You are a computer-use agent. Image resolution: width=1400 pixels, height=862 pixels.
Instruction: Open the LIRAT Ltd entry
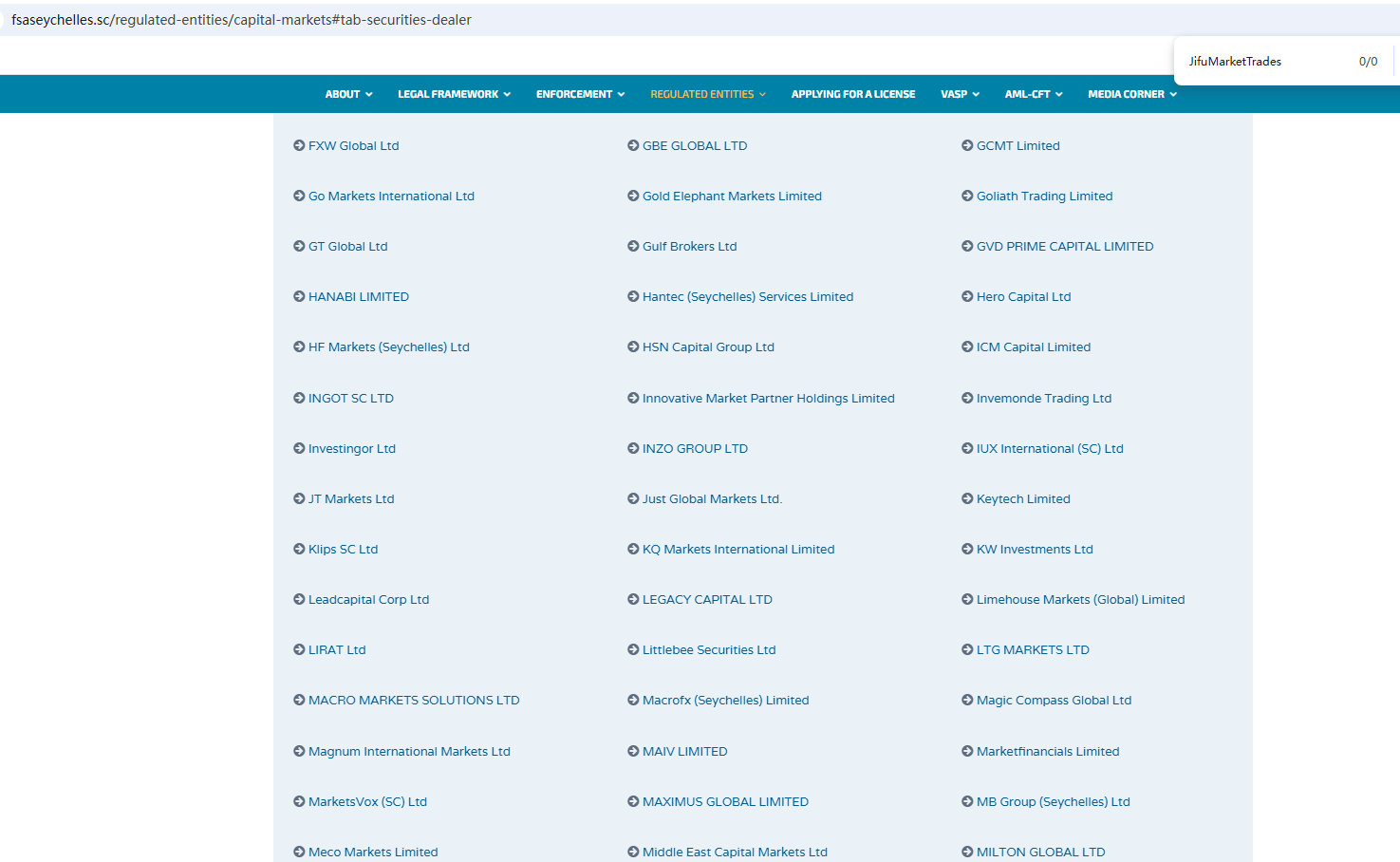pyautogui.click(x=337, y=649)
